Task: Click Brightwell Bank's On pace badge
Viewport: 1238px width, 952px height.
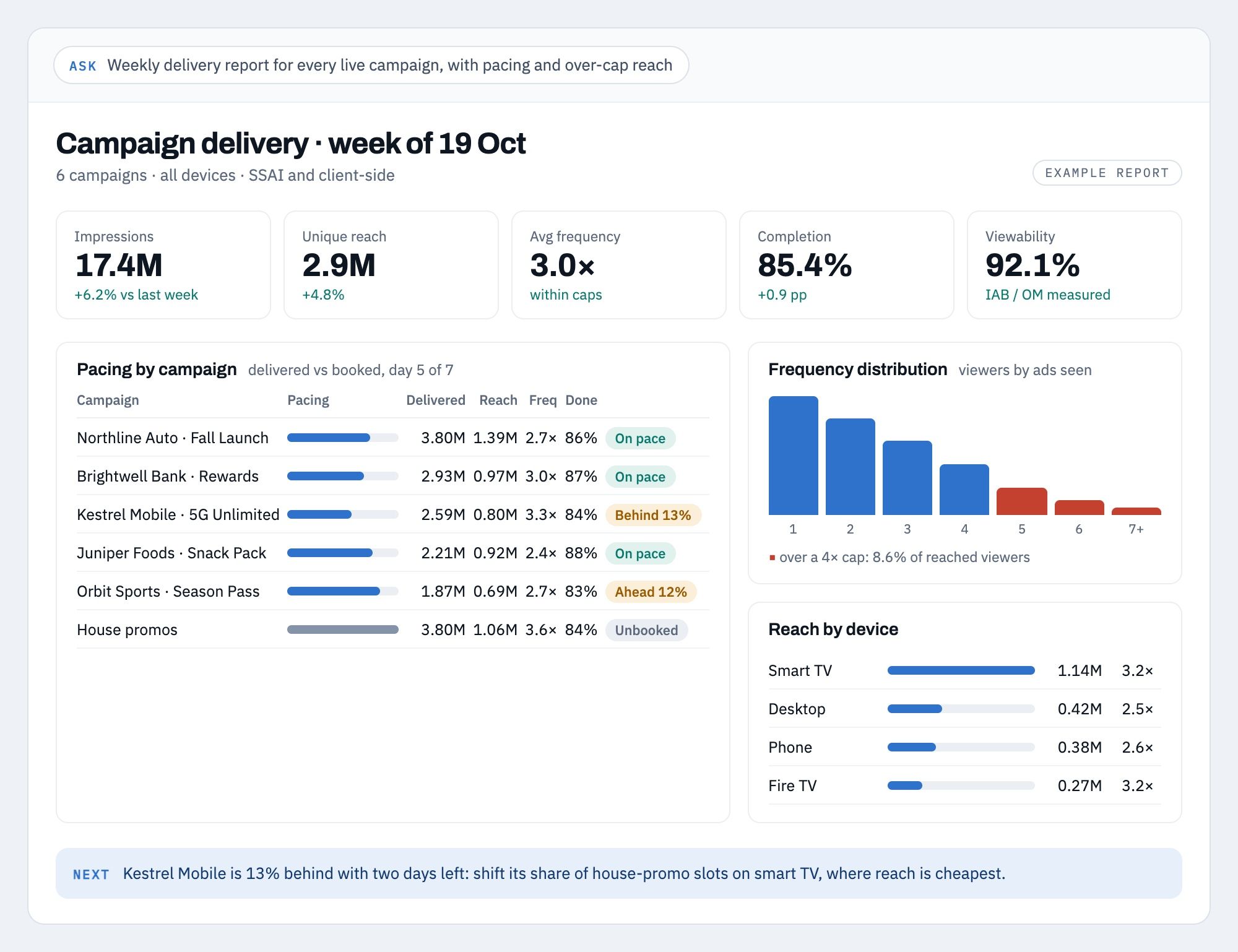Action: coord(640,477)
